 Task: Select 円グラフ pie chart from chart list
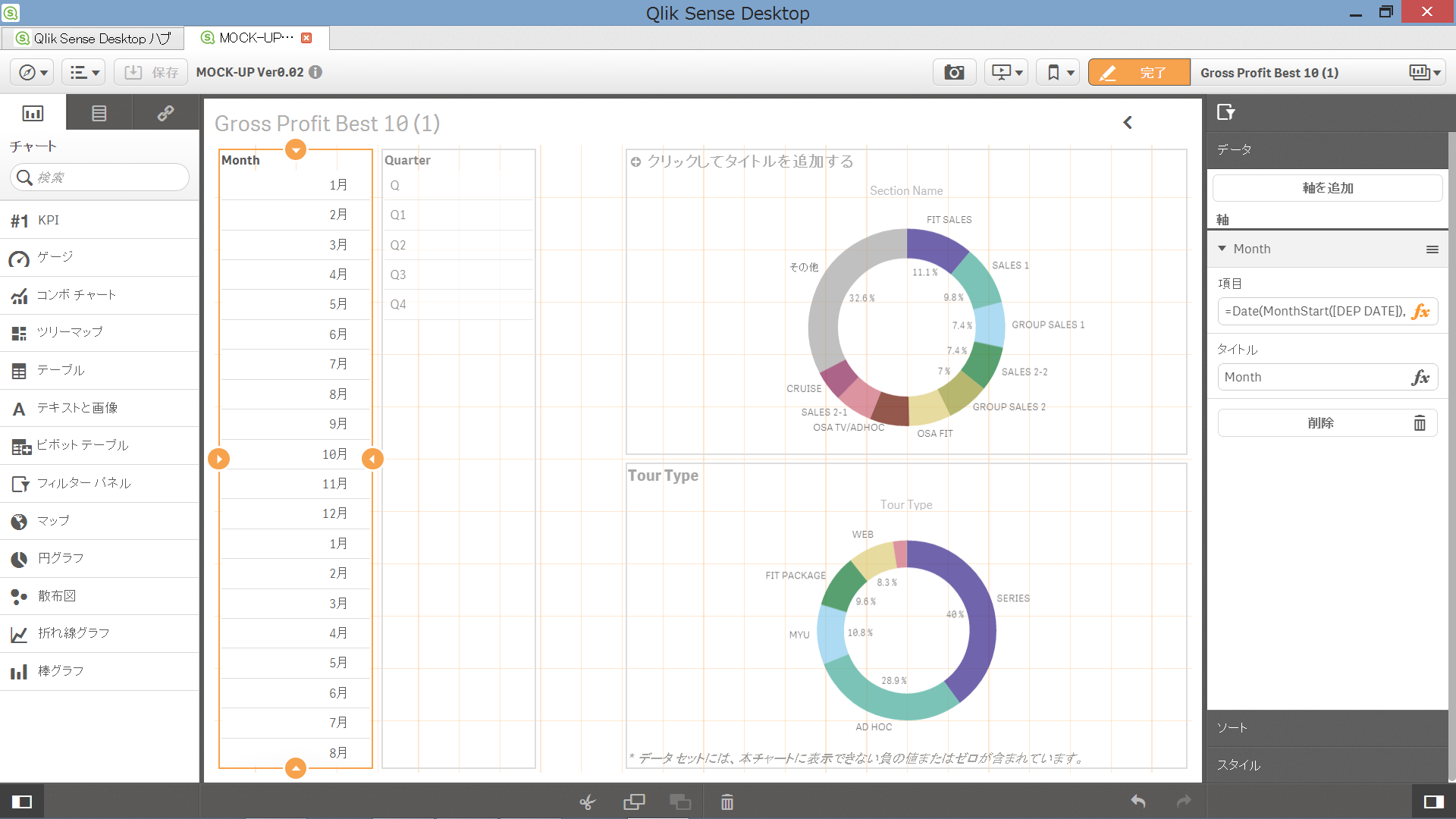[61, 558]
